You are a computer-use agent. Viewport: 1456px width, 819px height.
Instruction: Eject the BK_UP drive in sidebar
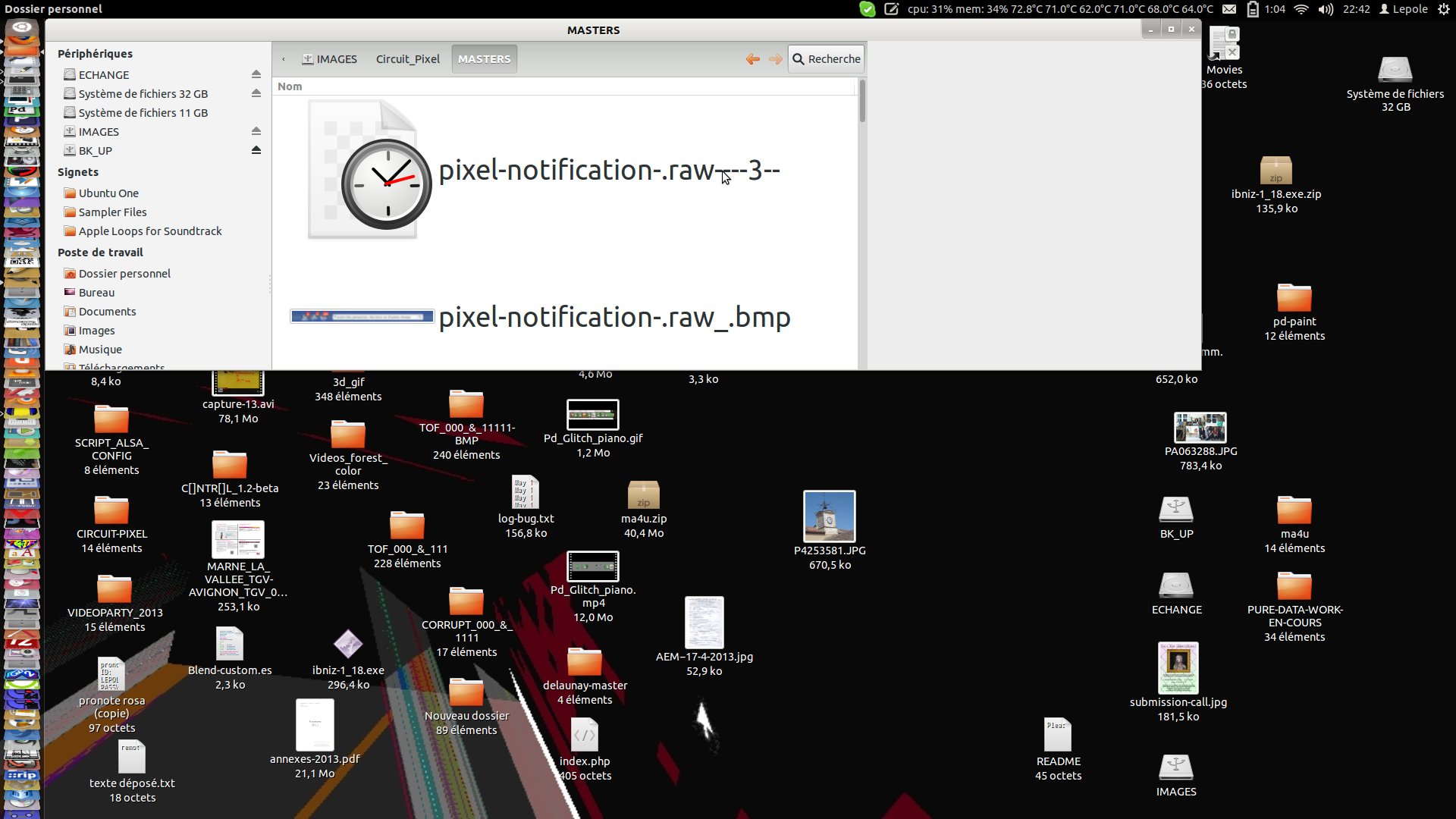[x=256, y=150]
